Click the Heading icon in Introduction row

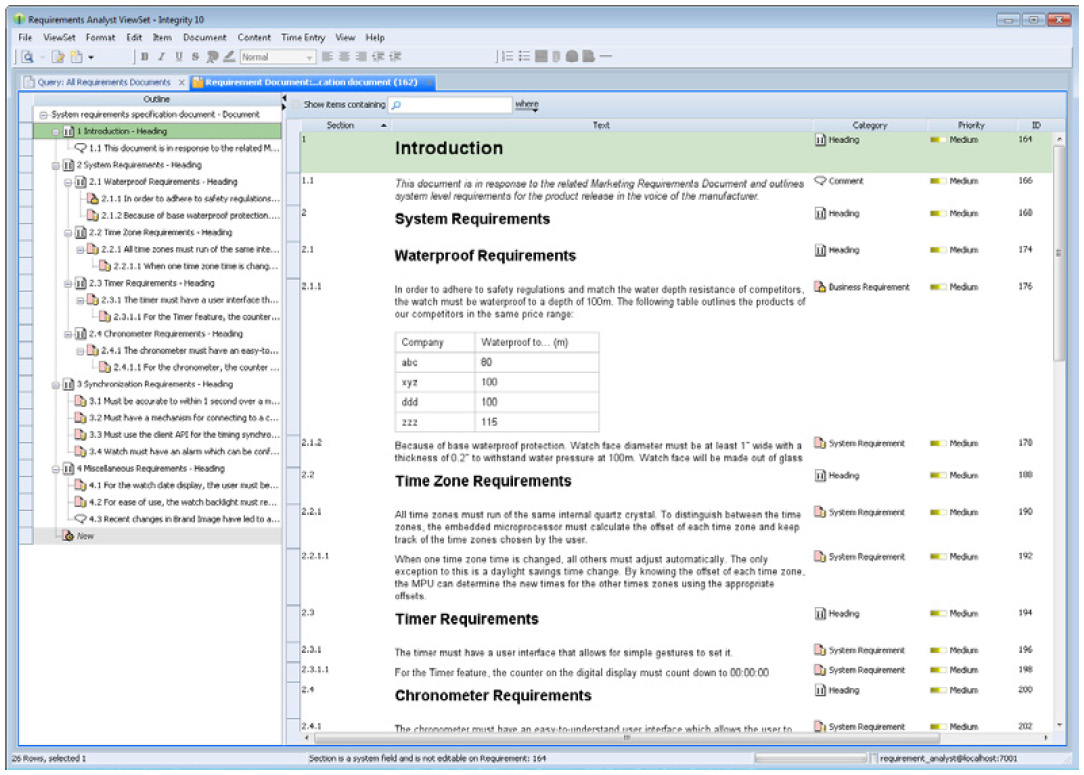820,140
